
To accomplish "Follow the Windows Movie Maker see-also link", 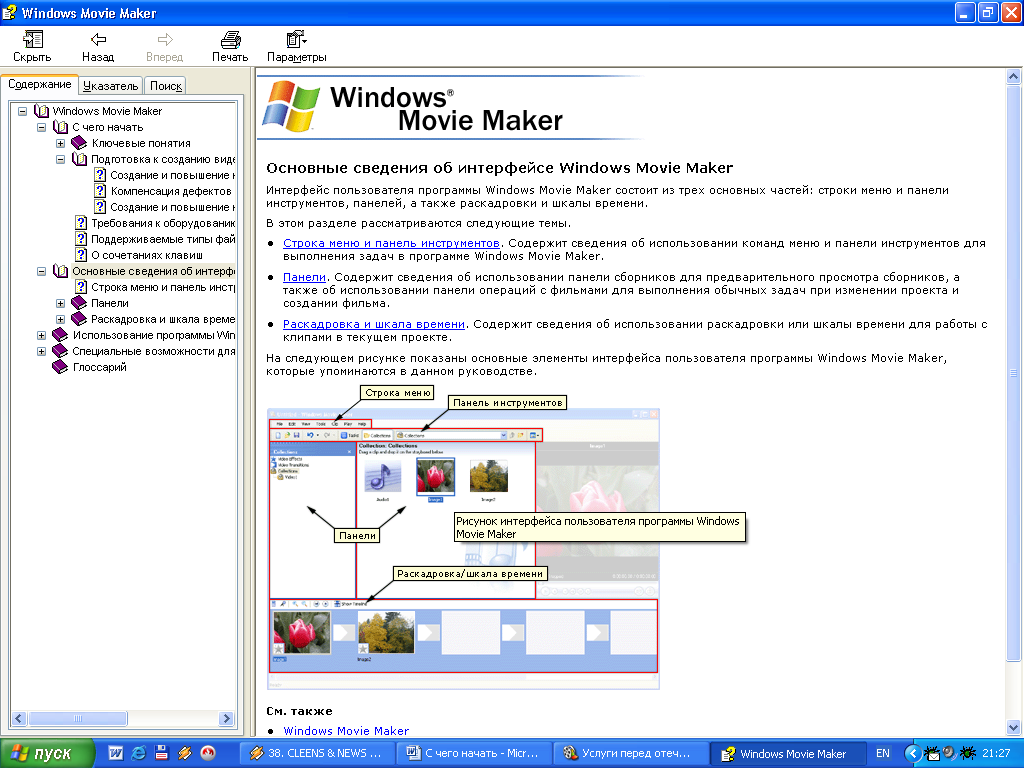I will point(346,731).
